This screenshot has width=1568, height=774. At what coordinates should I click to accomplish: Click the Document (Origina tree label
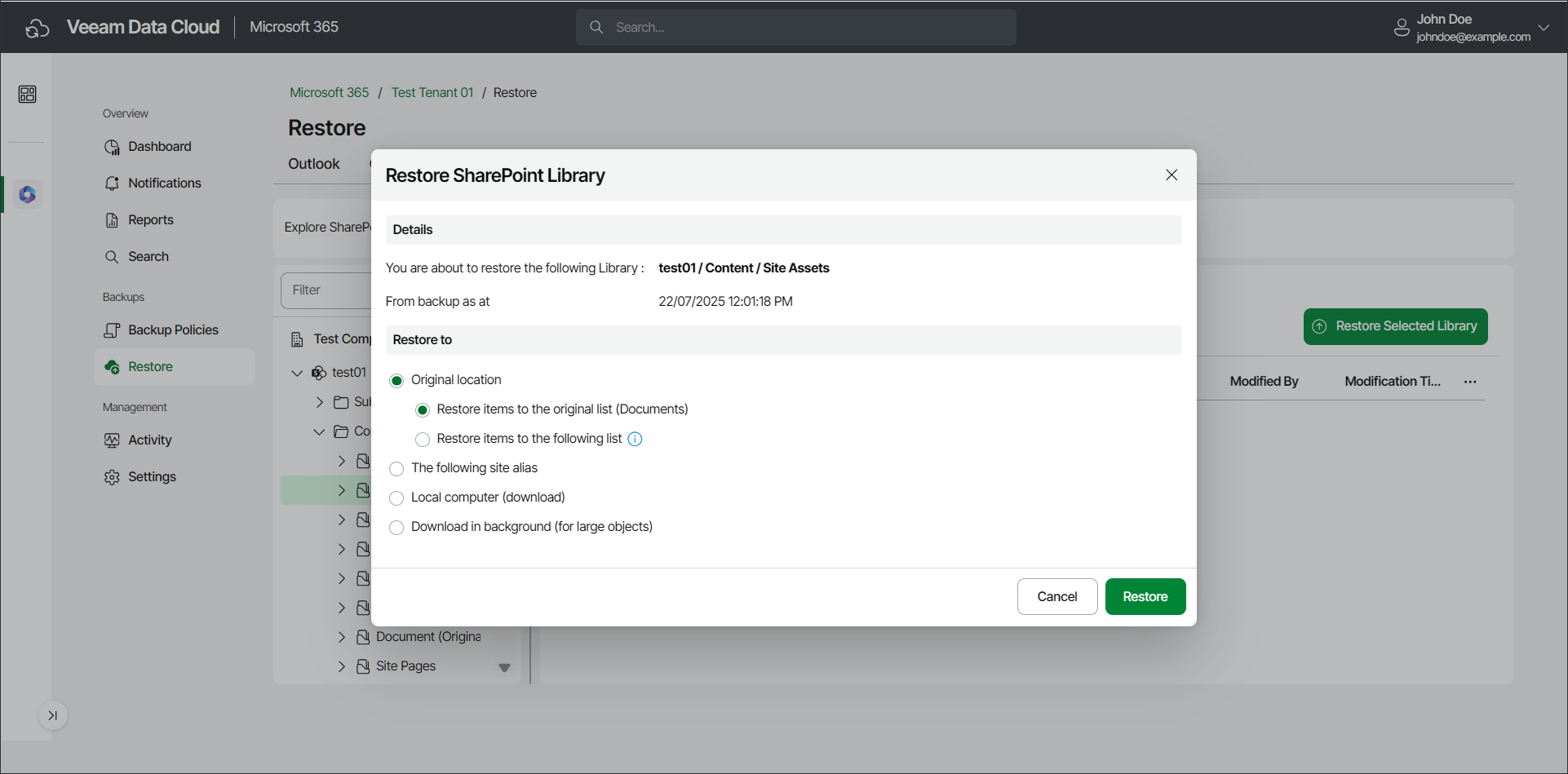click(428, 637)
